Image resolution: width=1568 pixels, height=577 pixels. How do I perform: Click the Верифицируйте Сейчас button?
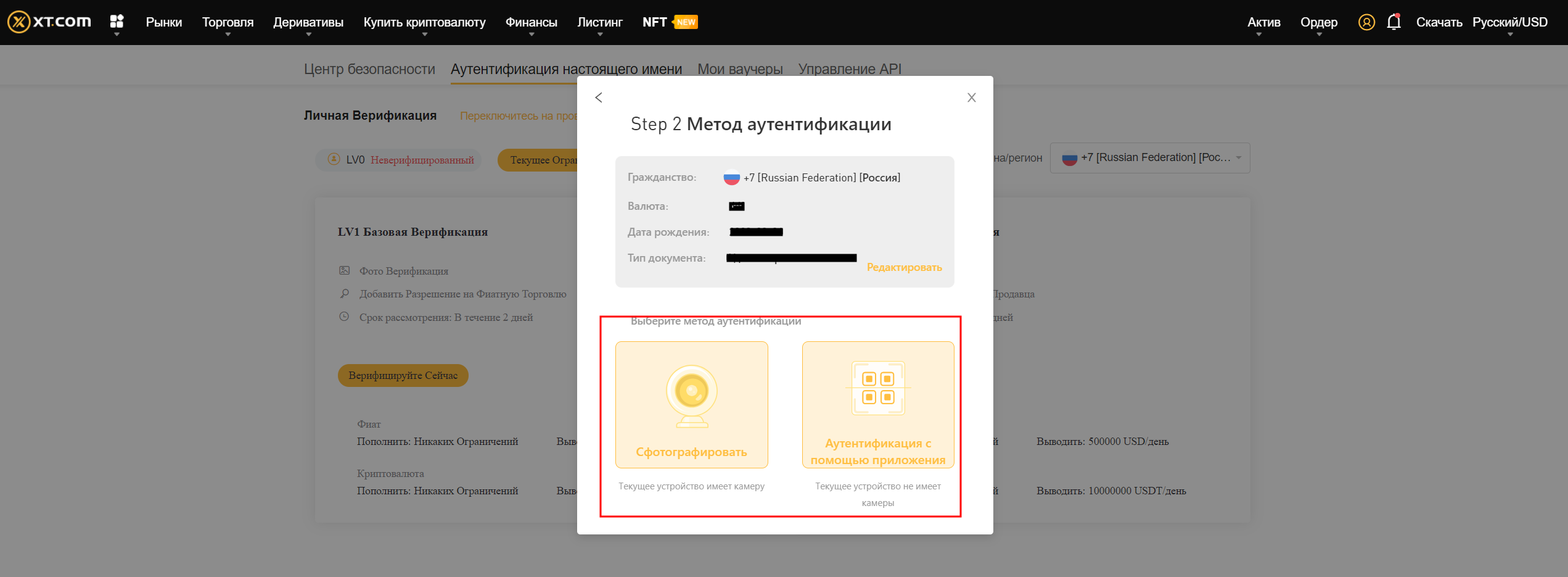(x=403, y=375)
